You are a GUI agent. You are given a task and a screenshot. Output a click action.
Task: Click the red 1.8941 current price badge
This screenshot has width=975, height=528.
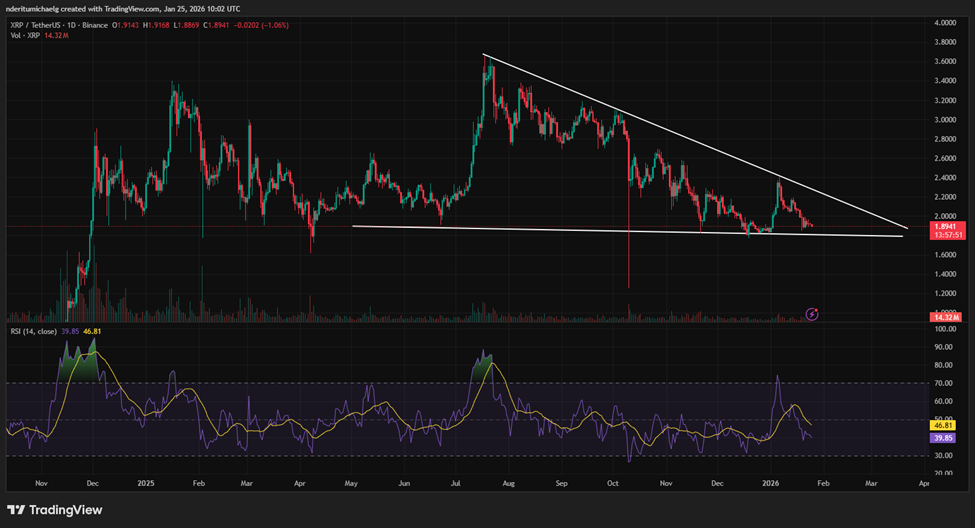pyautogui.click(x=946, y=227)
